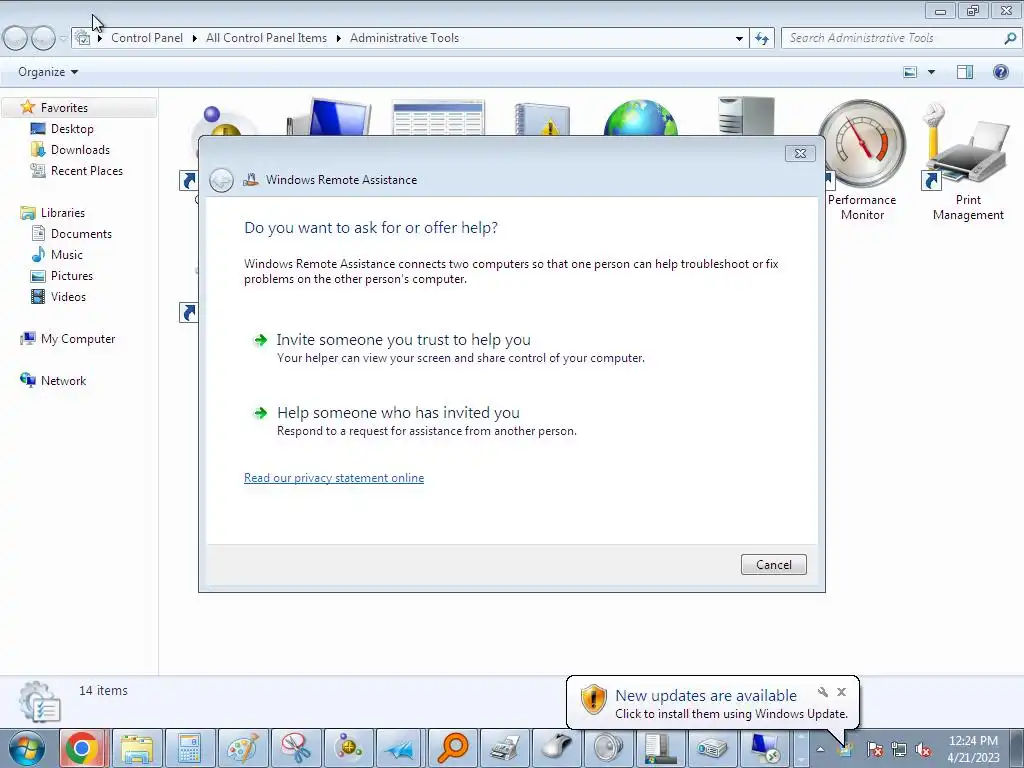Open the Print Management shortcut
The width and height of the screenshot is (1024, 768).
(968, 160)
